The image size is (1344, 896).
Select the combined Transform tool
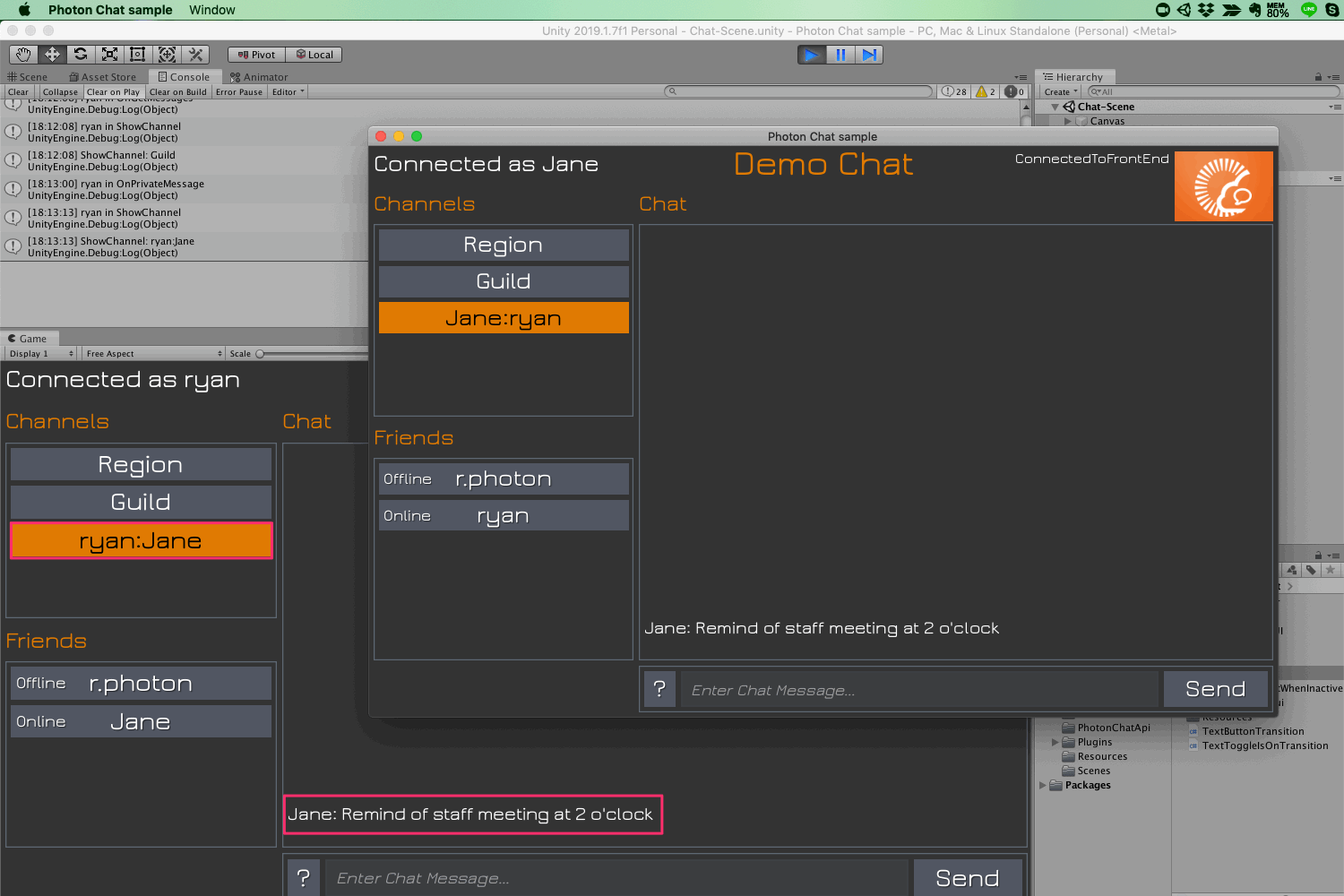pos(167,55)
